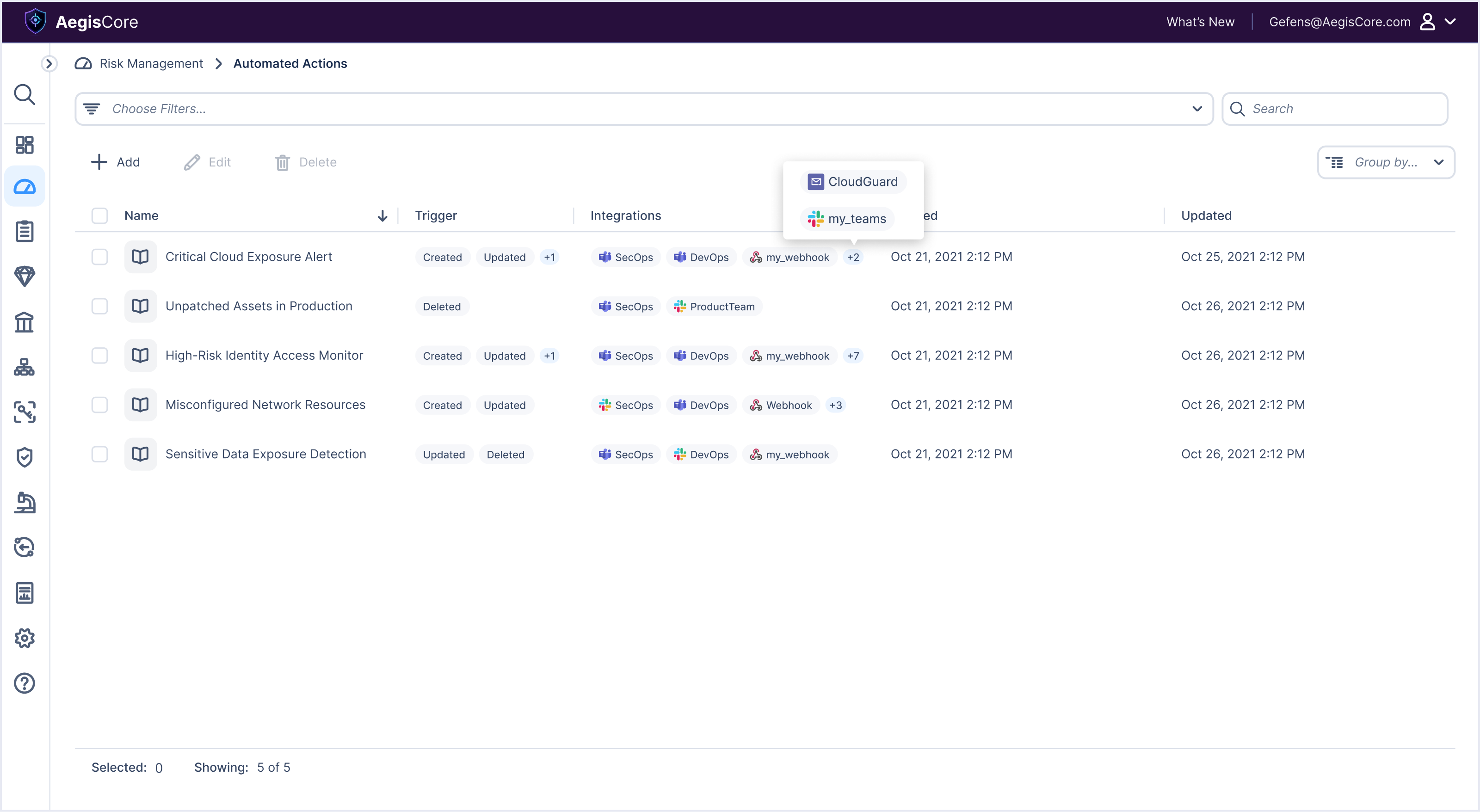Open the scan-key icon in sidebar

(24, 412)
